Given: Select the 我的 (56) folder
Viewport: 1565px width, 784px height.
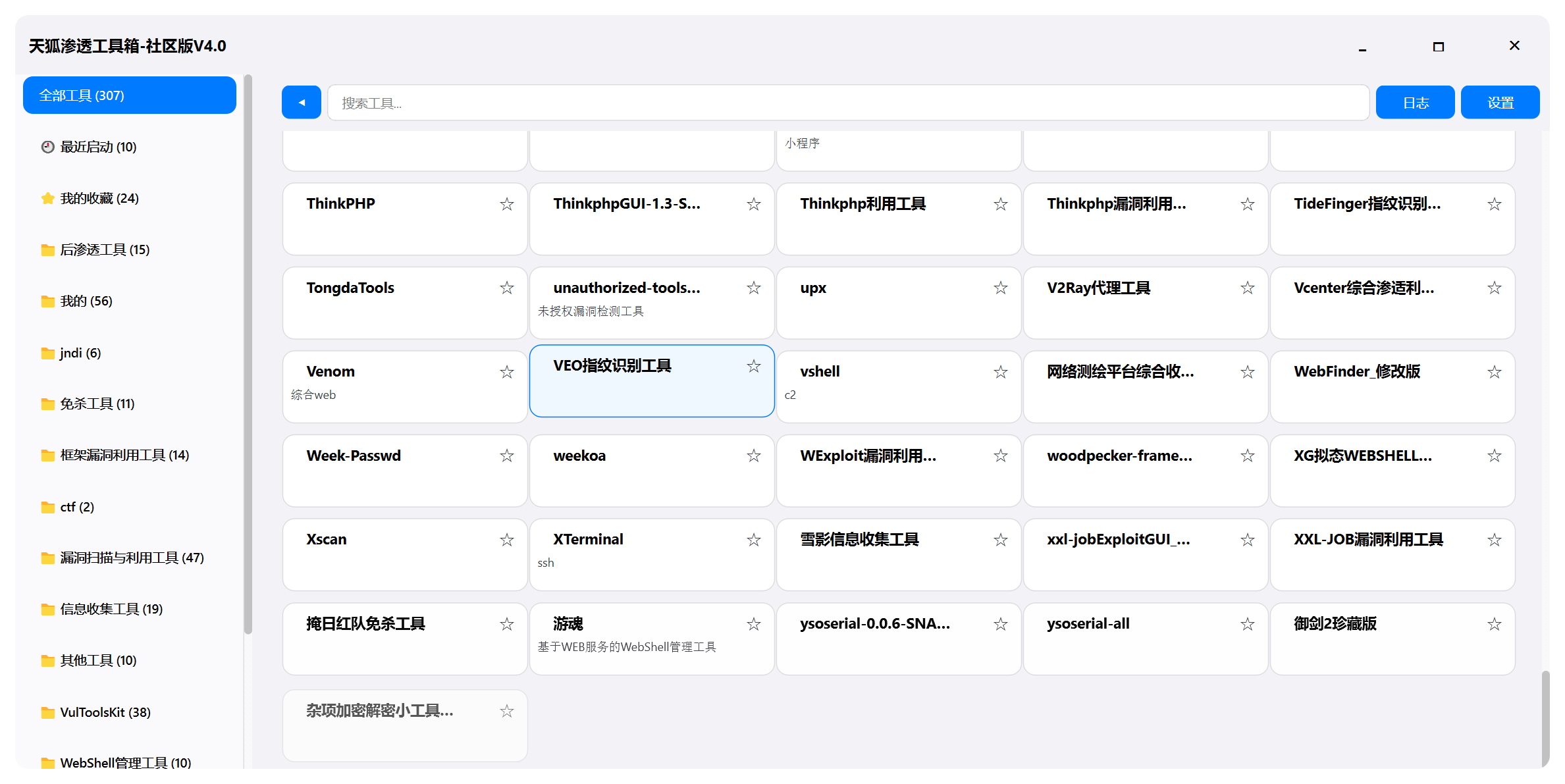Looking at the screenshot, I should pos(130,301).
